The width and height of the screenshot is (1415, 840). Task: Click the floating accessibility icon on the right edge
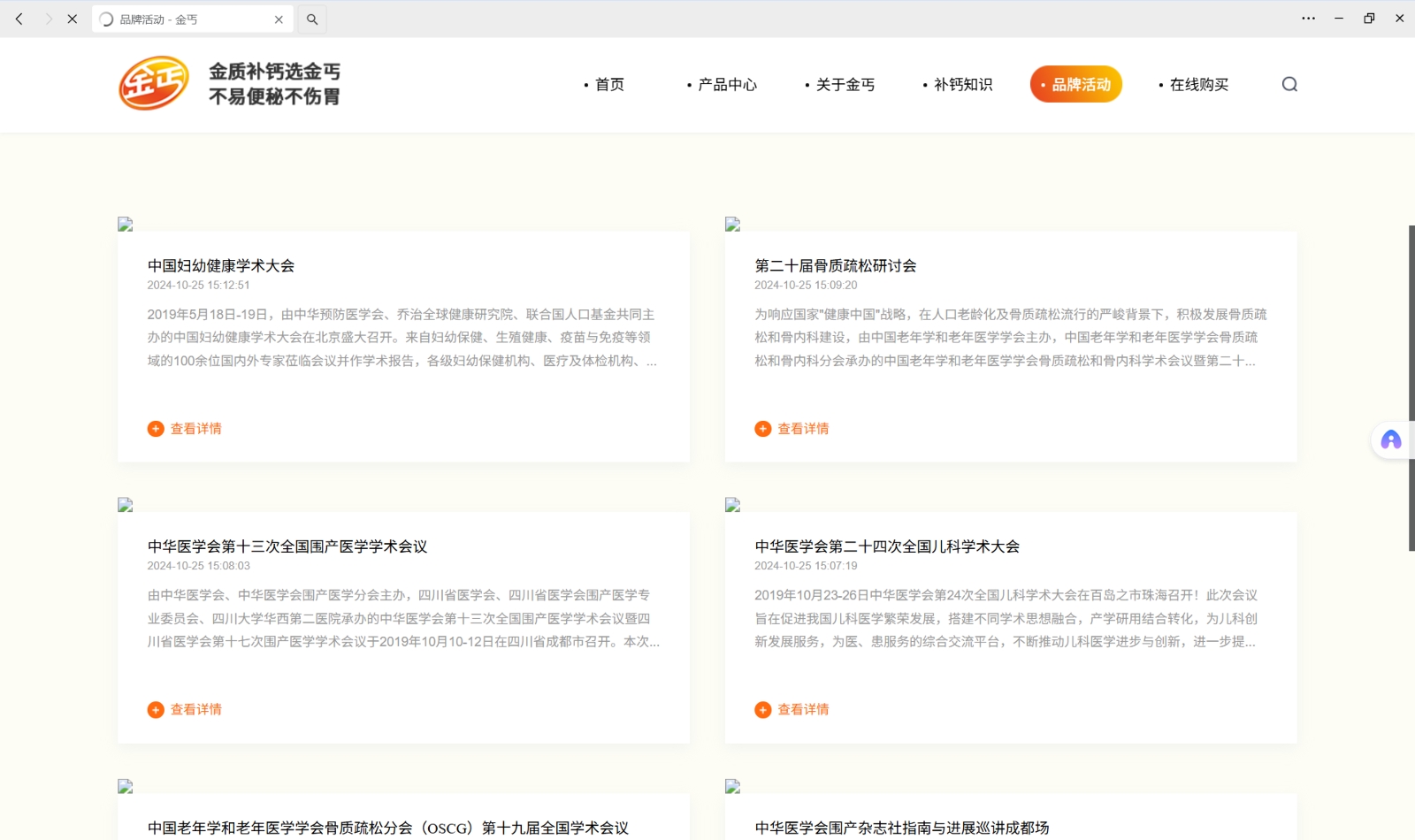tap(1389, 439)
